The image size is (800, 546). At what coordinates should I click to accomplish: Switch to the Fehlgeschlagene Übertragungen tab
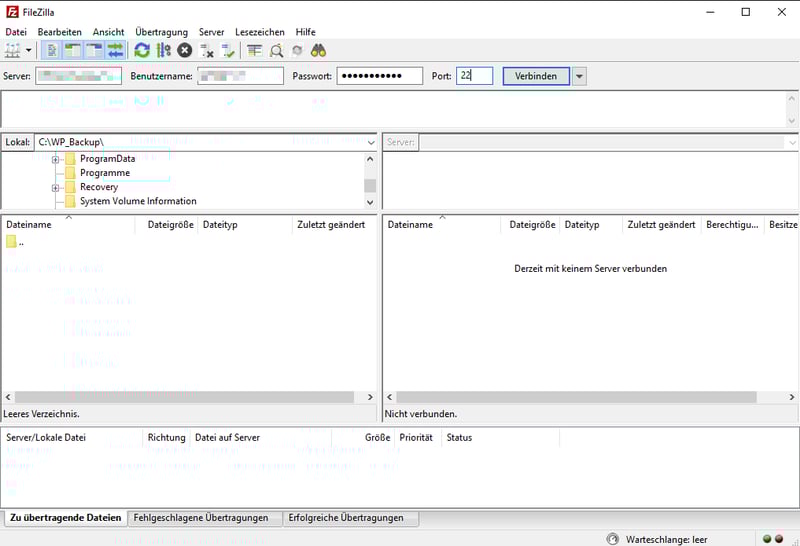pos(200,518)
